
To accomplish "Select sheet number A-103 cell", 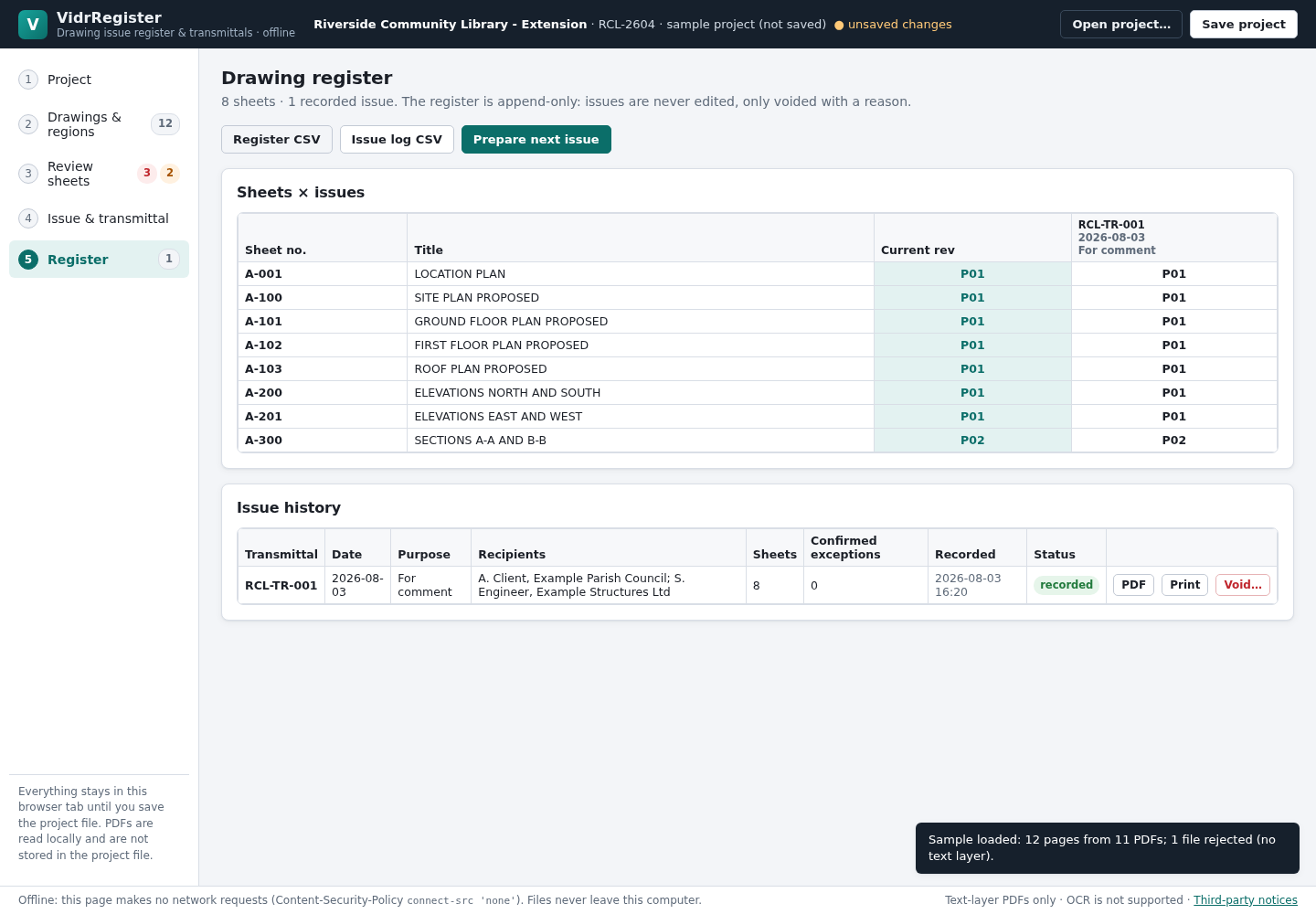I will click(323, 369).
